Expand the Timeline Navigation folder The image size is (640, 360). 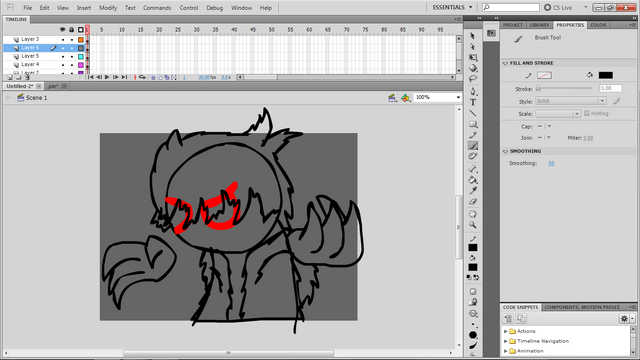[x=506, y=341]
